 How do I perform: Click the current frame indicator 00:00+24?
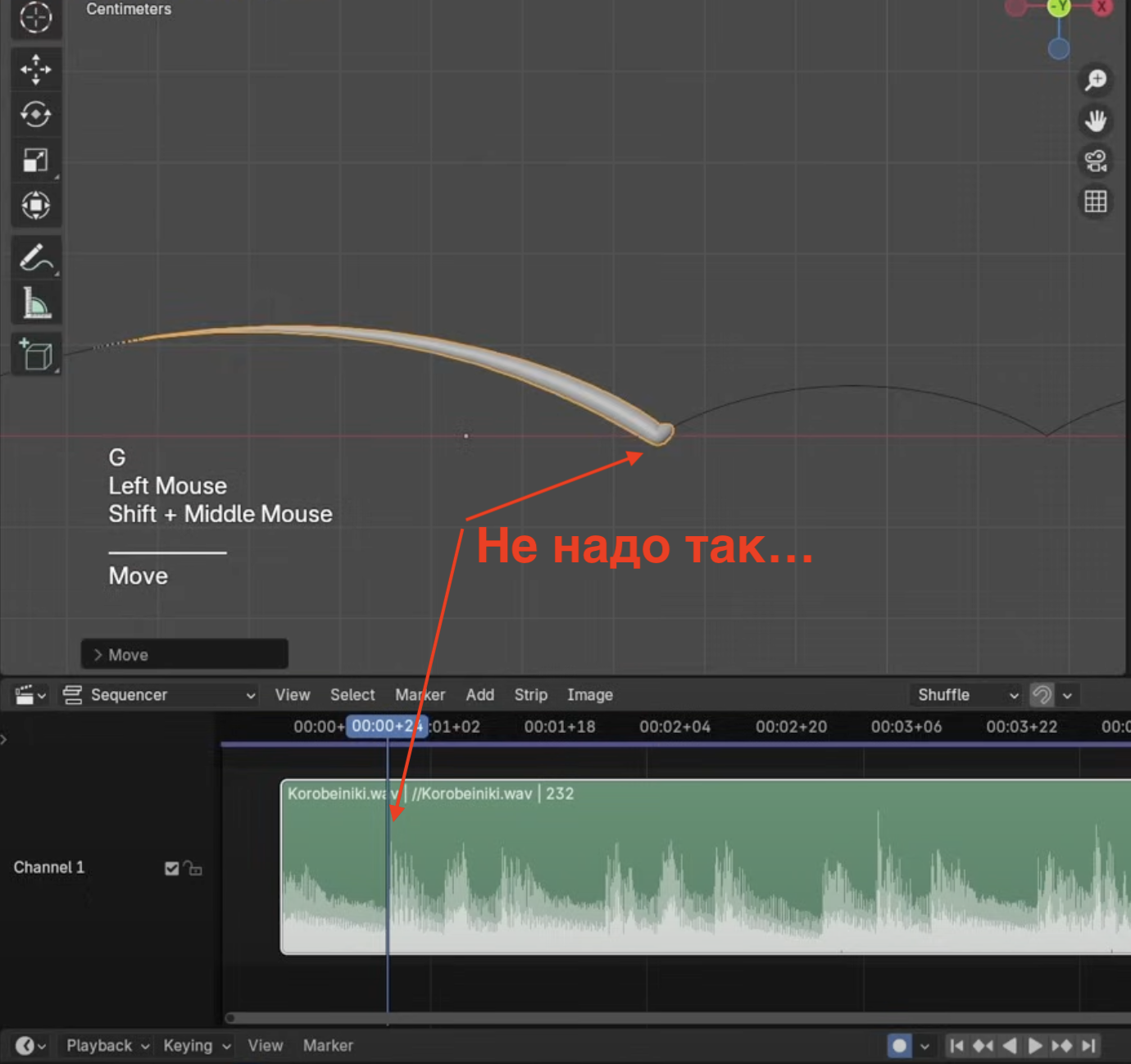coord(387,726)
